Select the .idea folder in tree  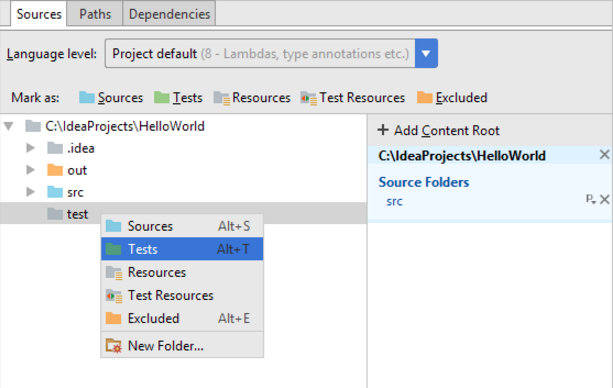click(x=71, y=148)
